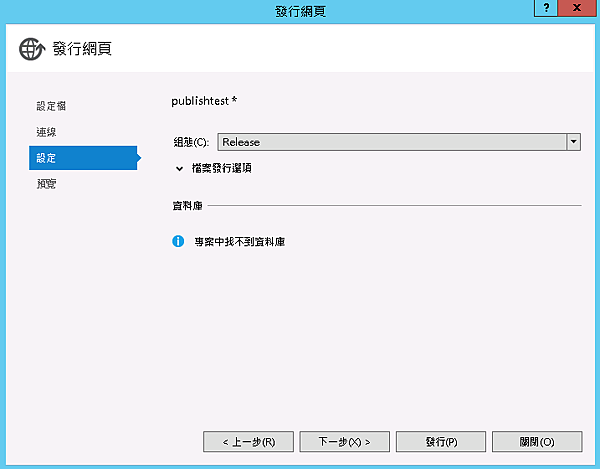600x469 pixels.
Task: Click the publishtest * profile name
Action: (204, 101)
